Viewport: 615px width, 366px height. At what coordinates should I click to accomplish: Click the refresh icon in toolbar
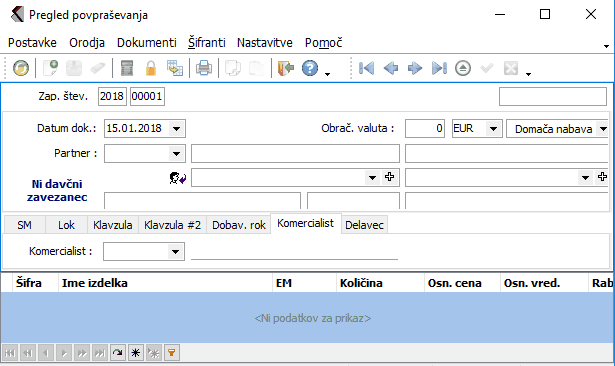(21, 68)
